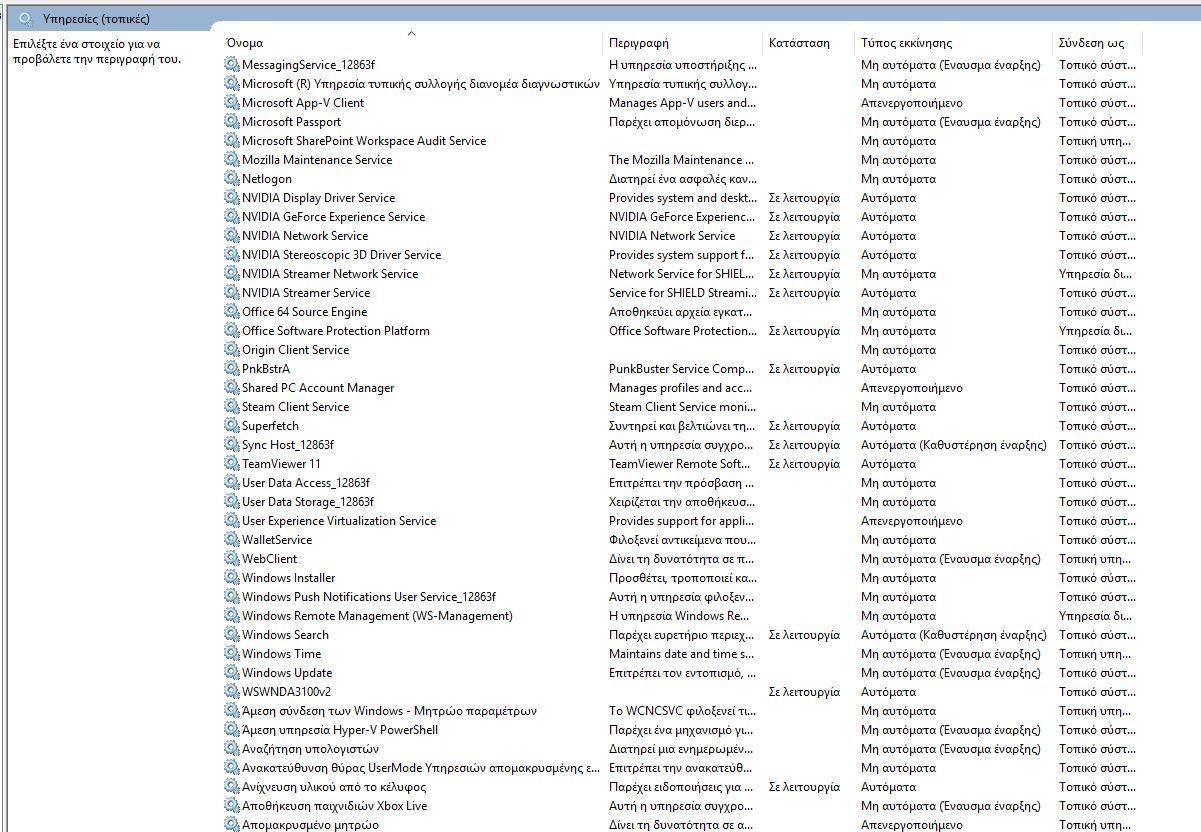Viewport: 1201px width, 832px height.
Task: Click 'Απενεργοποιημένο' in Microsoft App-V Client row
Action: (912, 103)
